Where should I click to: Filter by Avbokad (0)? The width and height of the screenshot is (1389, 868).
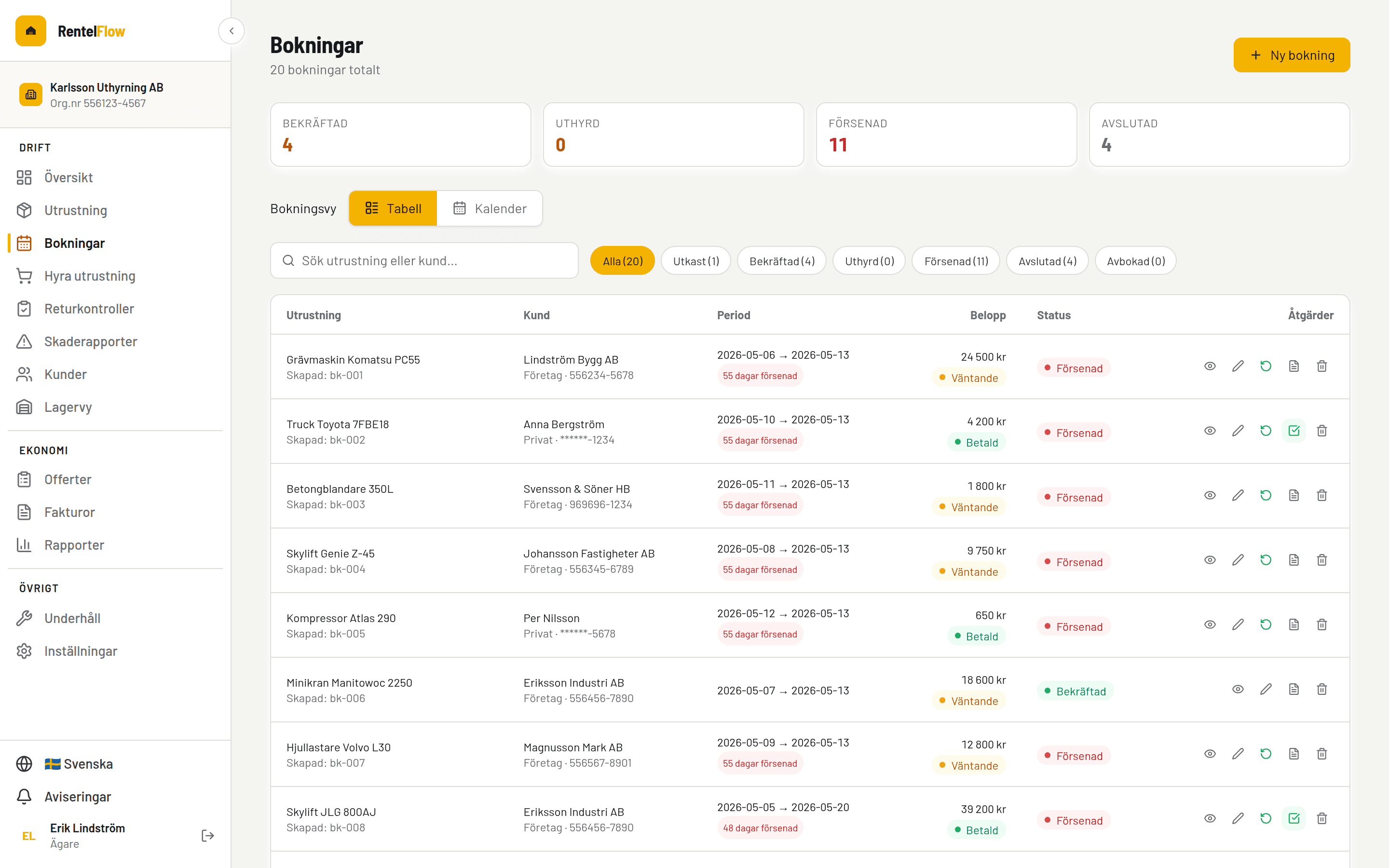point(1135,261)
